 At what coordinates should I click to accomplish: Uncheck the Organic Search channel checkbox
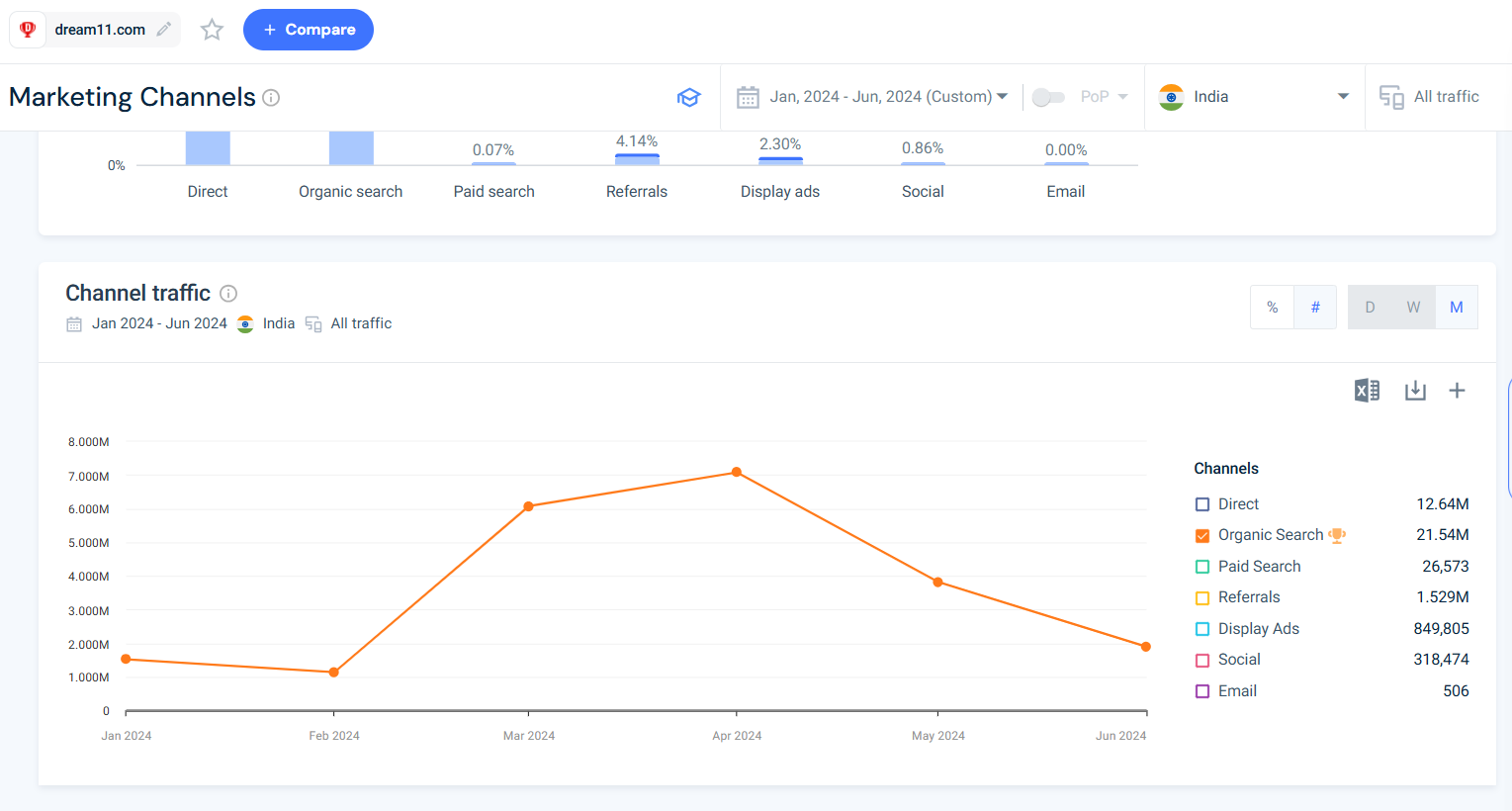click(1202, 536)
